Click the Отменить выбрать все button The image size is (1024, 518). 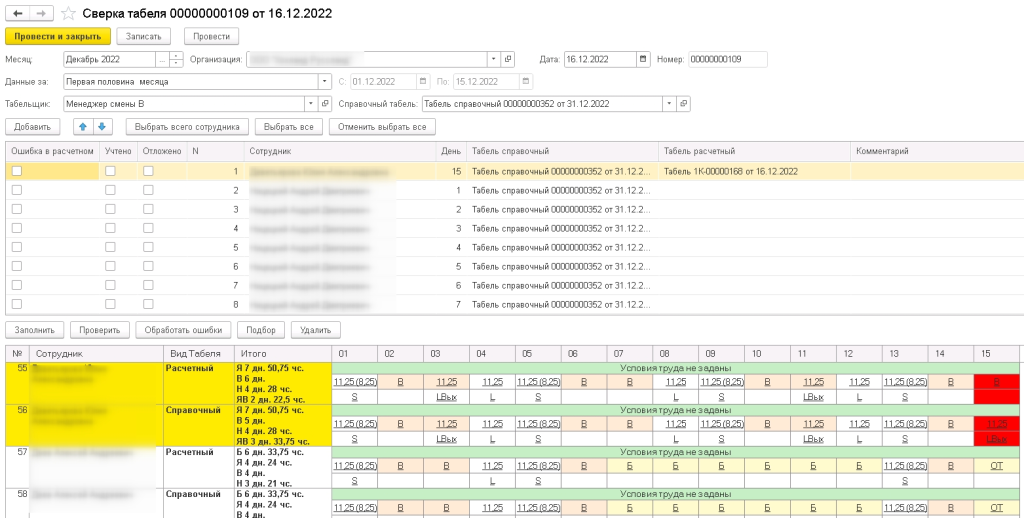pyautogui.click(x=382, y=127)
